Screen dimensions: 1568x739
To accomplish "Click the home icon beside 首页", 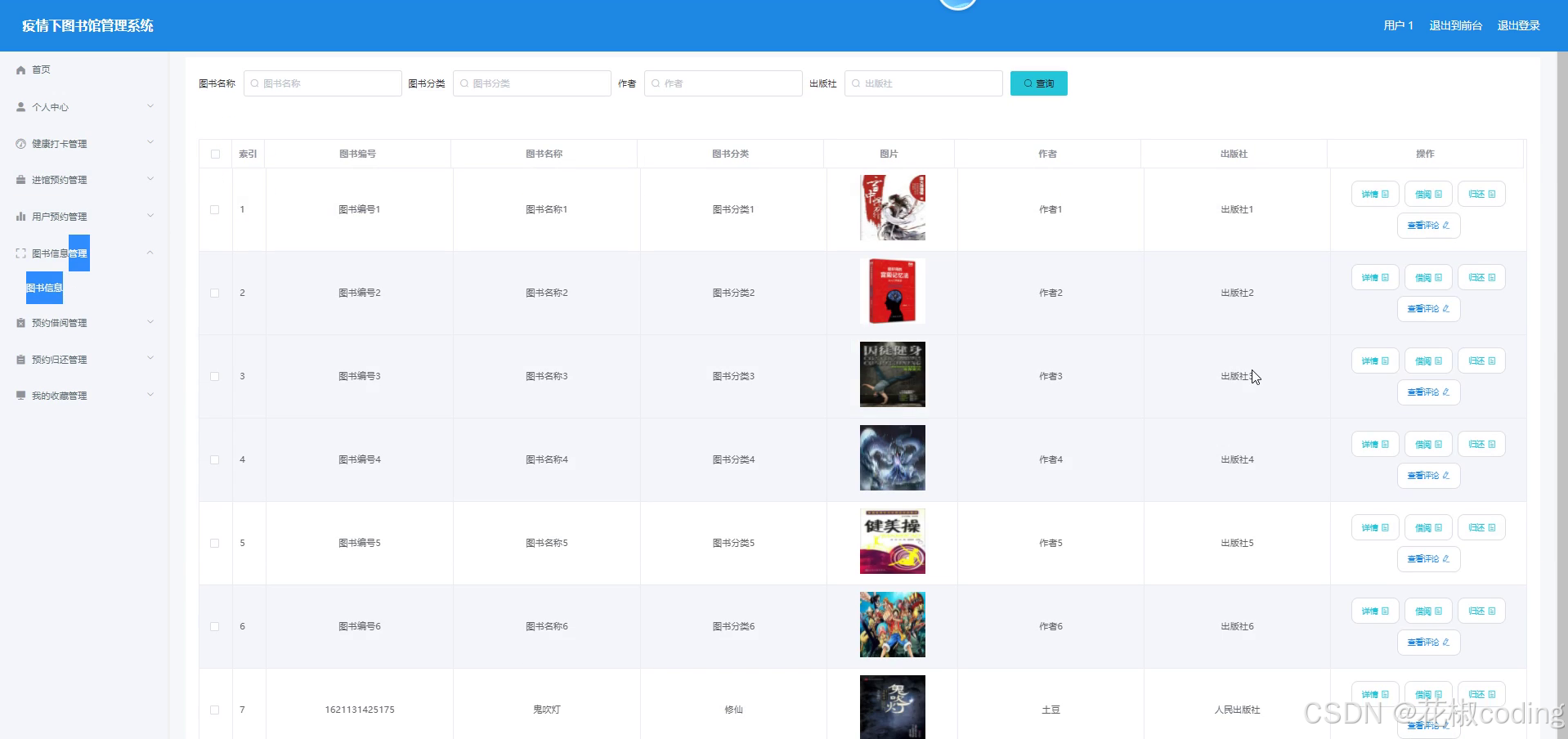I will pos(21,70).
